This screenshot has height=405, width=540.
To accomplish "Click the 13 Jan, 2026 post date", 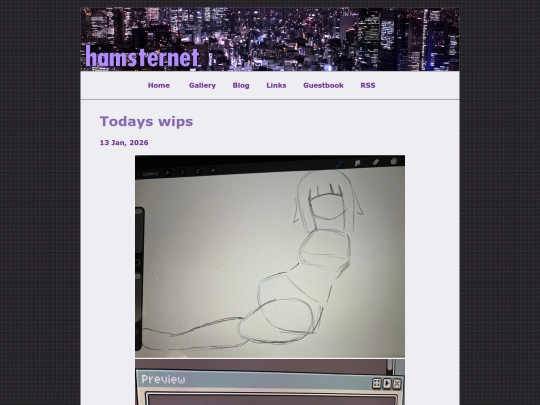I will pos(124,143).
